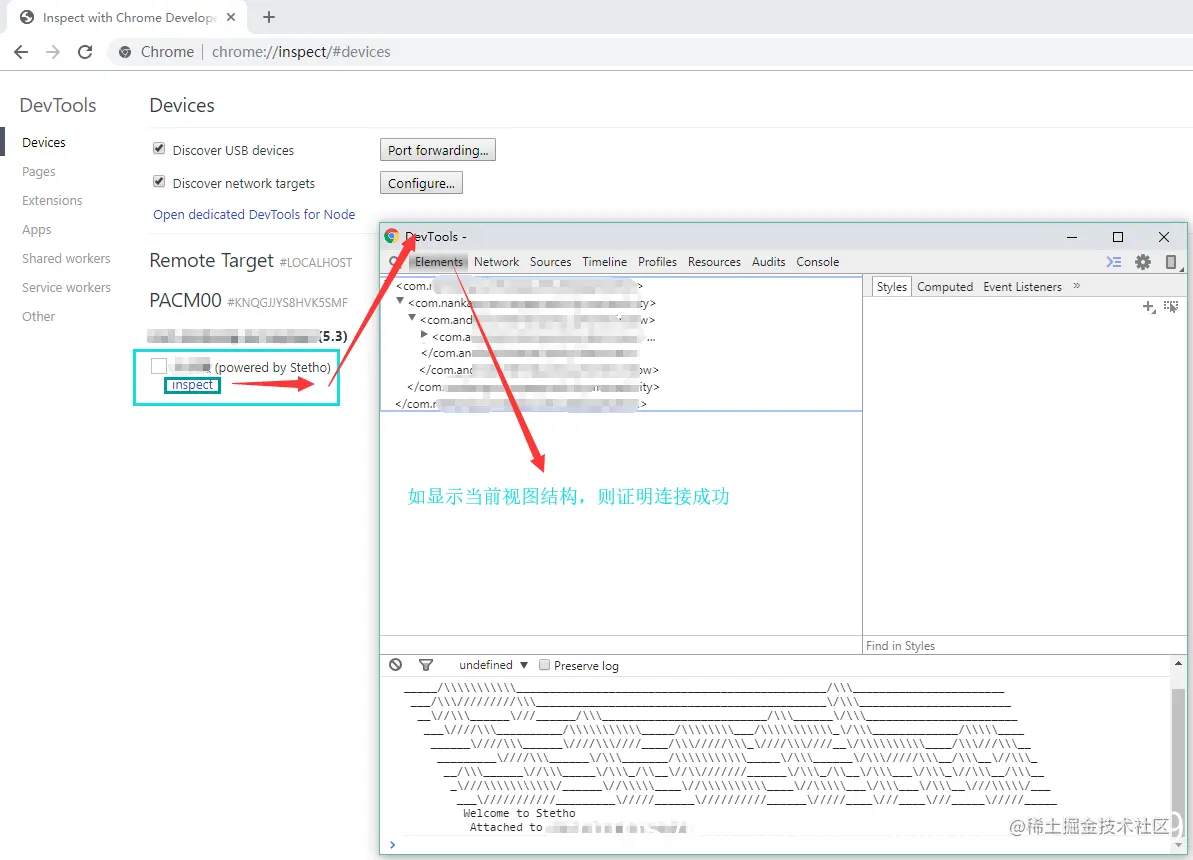The image size is (1193, 860).
Task: Open Service workers in the sidebar
Action: 66,287
